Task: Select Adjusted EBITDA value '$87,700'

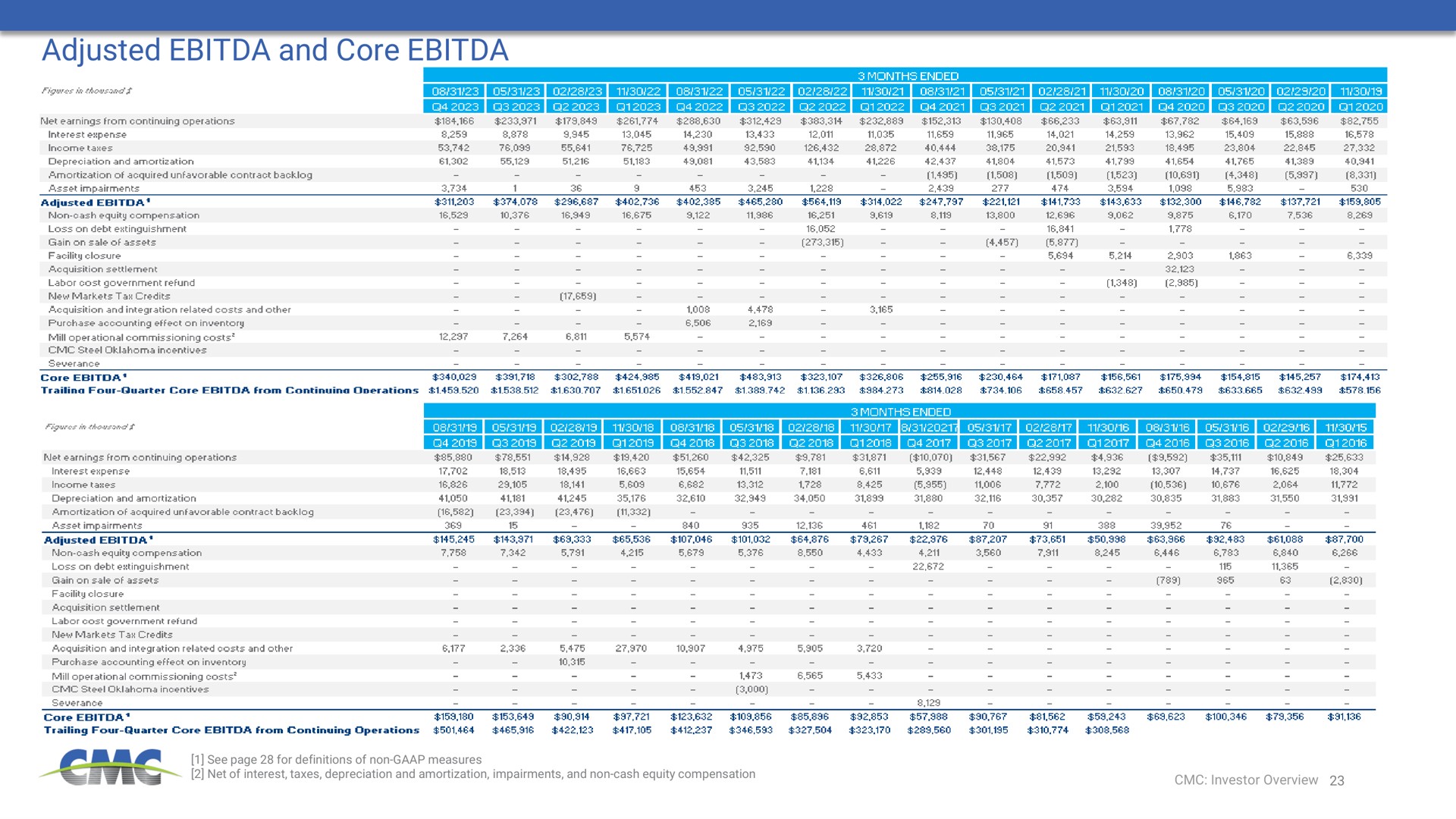Action: (x=1344, y=539)
